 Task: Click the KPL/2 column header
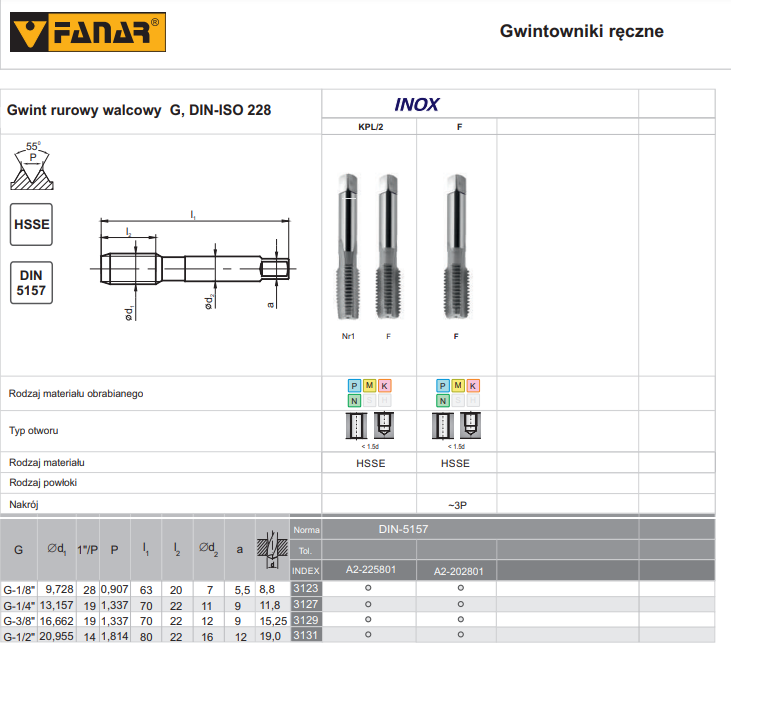(x=370, y=127)
